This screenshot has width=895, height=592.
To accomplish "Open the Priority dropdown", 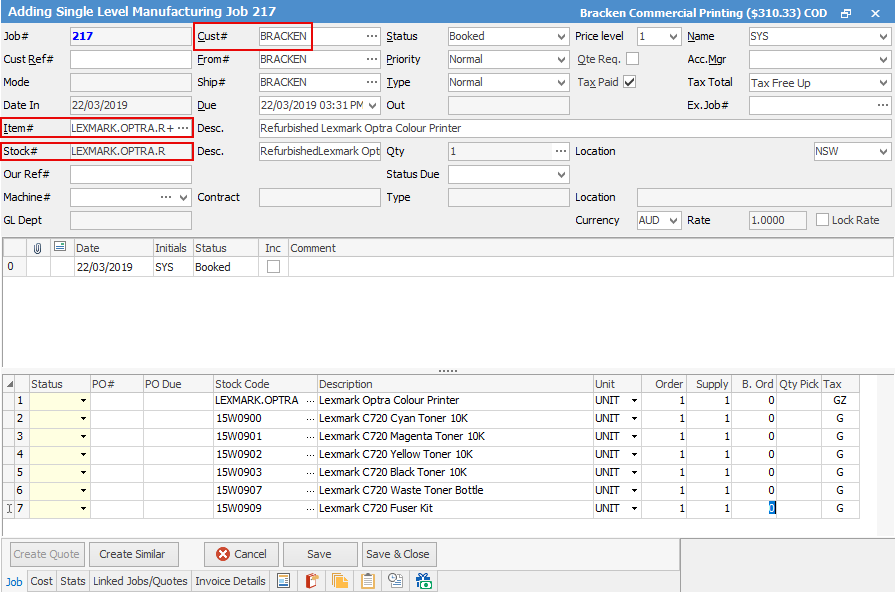I will [561, 59].
